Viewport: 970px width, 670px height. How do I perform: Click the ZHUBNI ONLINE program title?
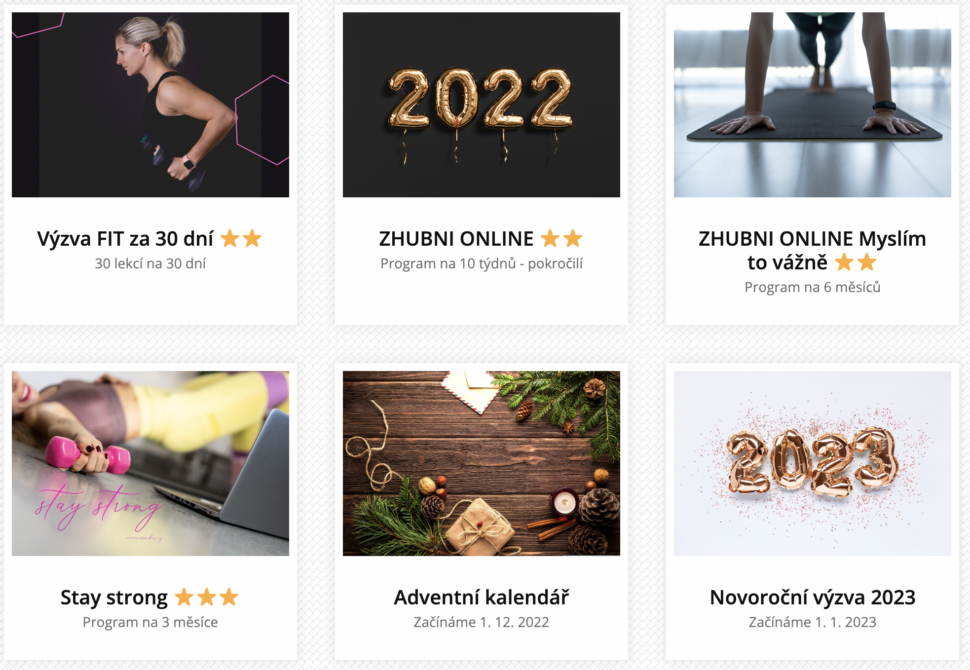[x=456, y=239]
